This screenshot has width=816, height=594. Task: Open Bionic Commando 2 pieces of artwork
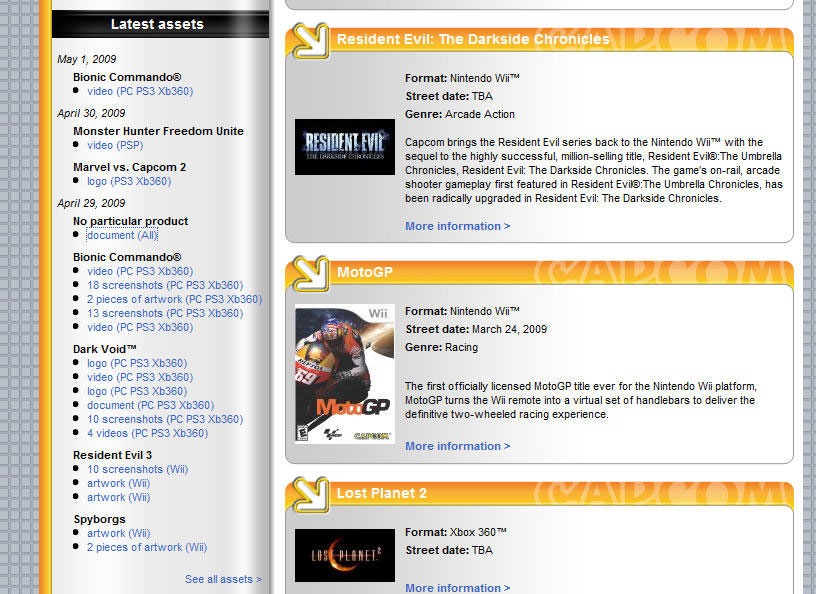click(x=174, y=299)
